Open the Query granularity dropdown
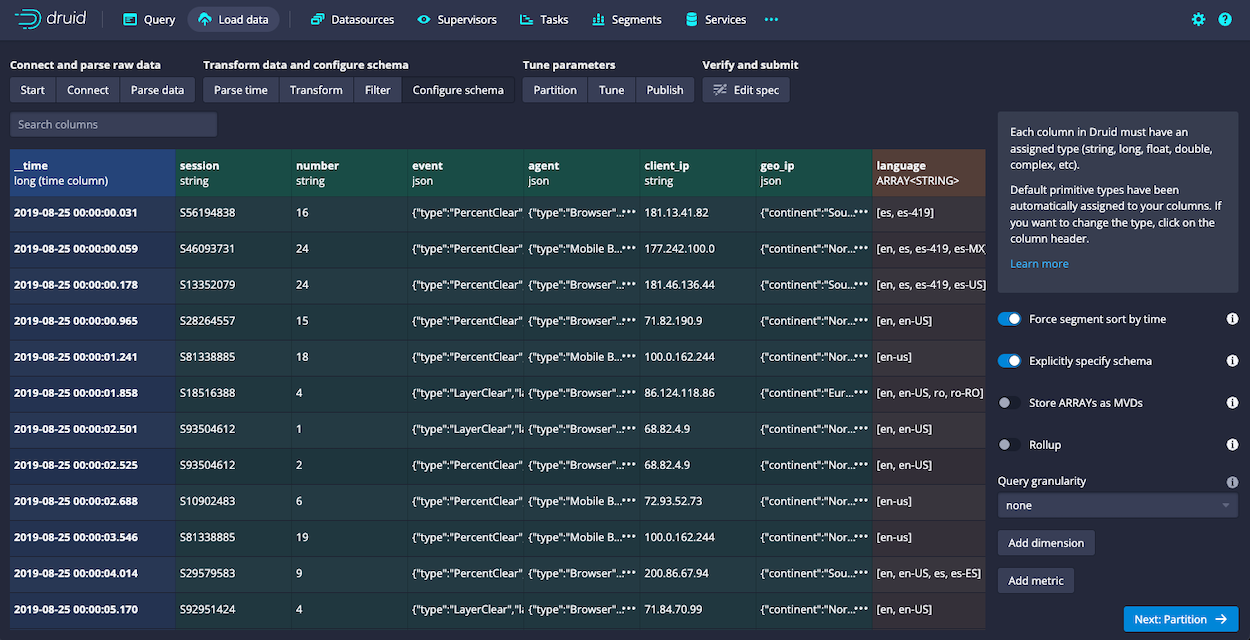 (1117, 506)
